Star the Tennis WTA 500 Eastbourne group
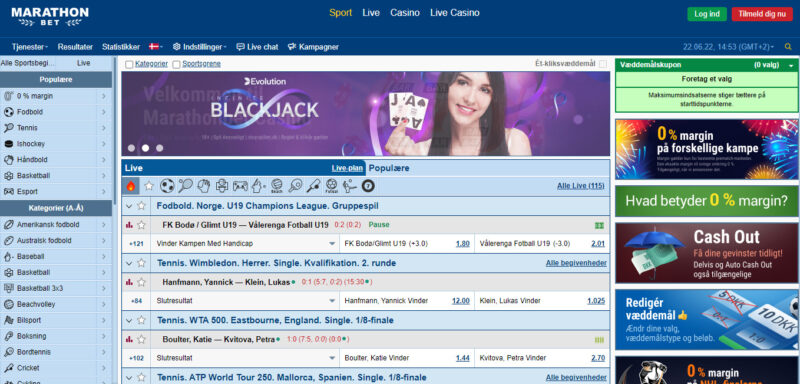 (x=141, y=320)
